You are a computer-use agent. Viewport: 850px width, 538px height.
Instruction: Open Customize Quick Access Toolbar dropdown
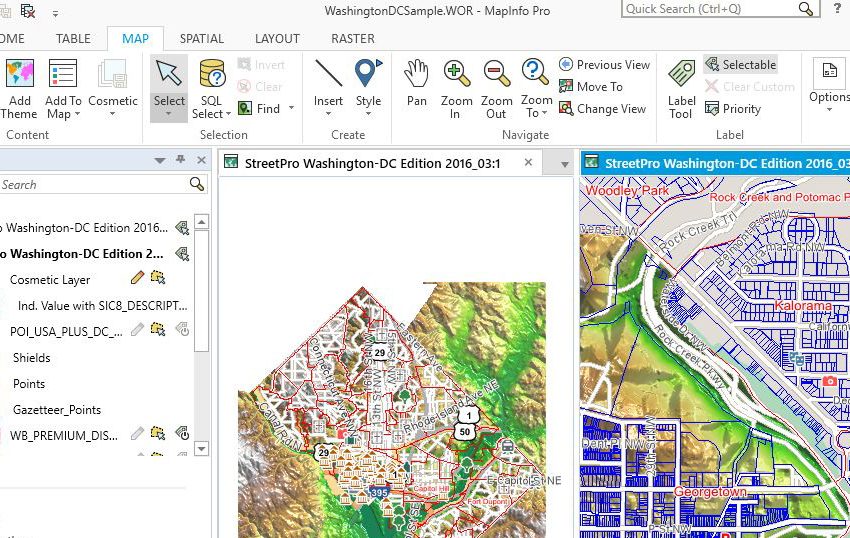pyautogui.click(x=55, y=14)
